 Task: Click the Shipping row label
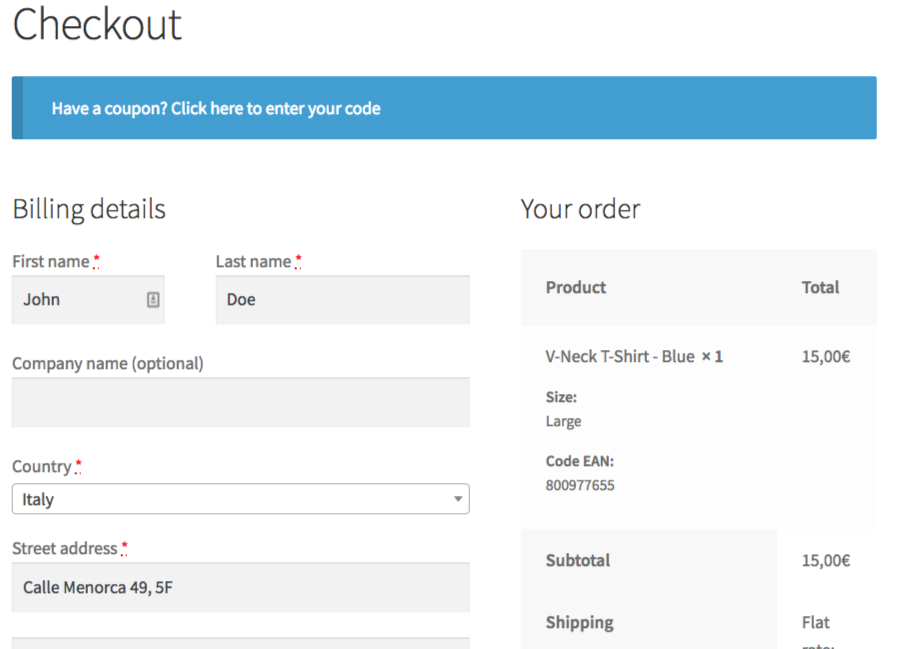[x=580, y=622]
